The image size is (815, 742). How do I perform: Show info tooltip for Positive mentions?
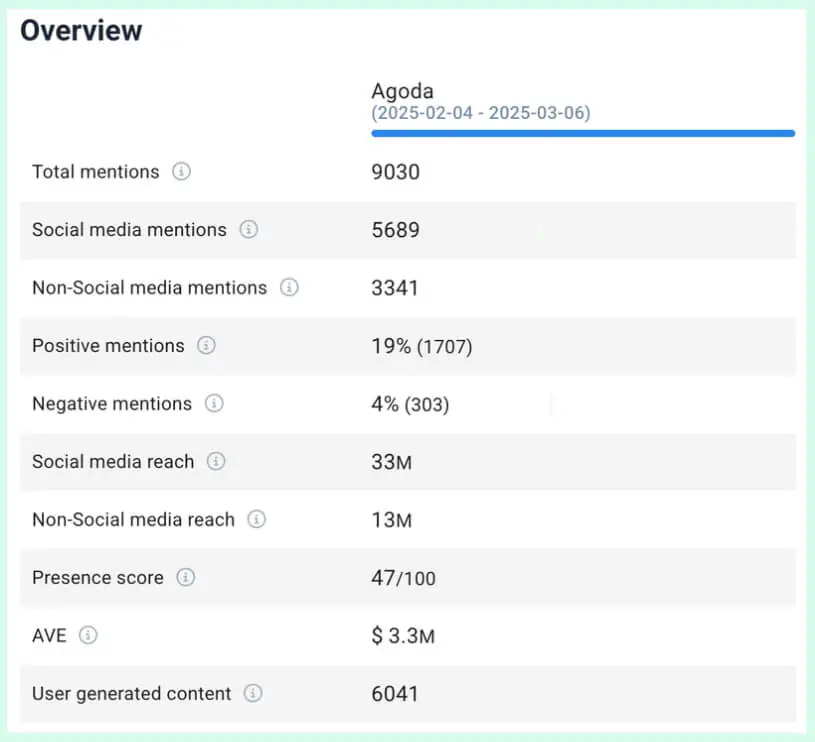(206, 345)
